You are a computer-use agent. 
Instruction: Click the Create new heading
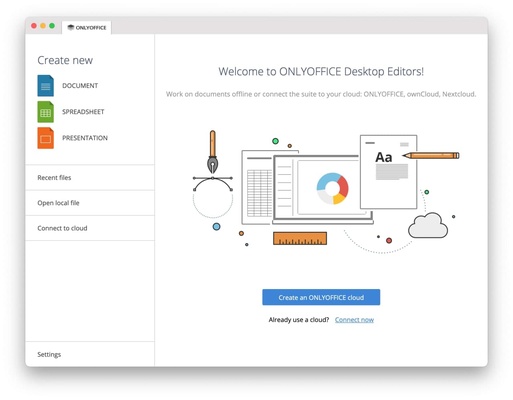65,60
